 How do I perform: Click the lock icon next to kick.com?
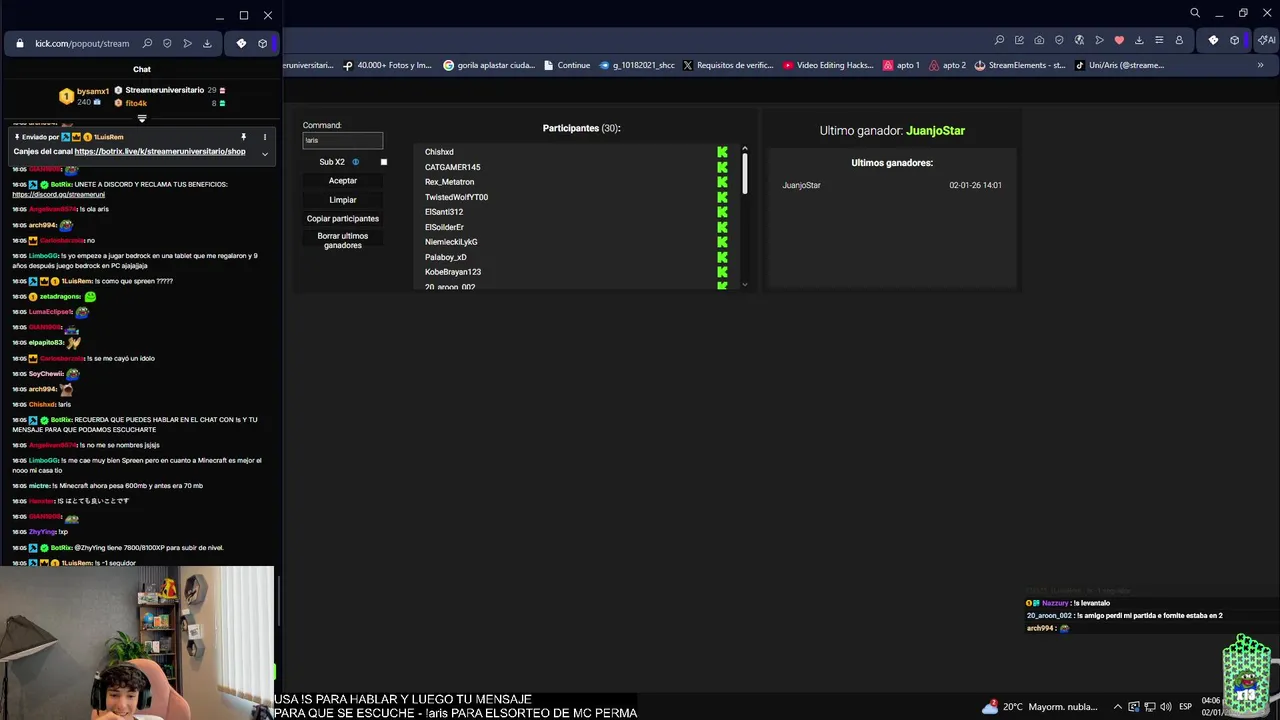click(x=20, y=43)
